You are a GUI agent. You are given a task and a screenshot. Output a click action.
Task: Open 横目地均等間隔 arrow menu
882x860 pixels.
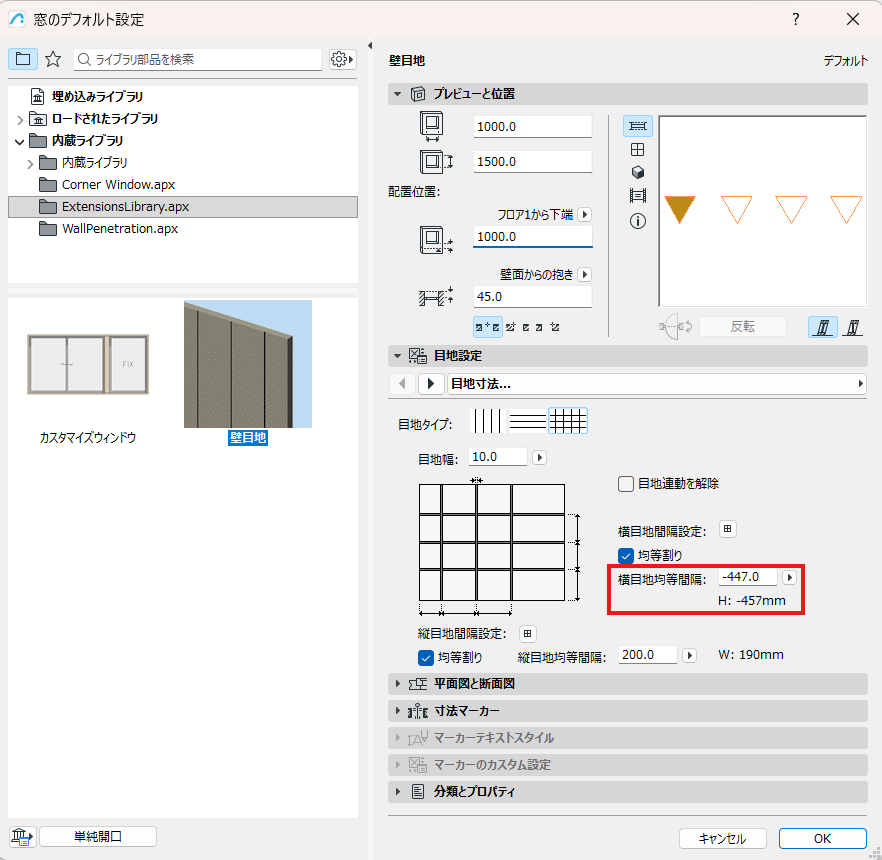(x=790, y=577)
